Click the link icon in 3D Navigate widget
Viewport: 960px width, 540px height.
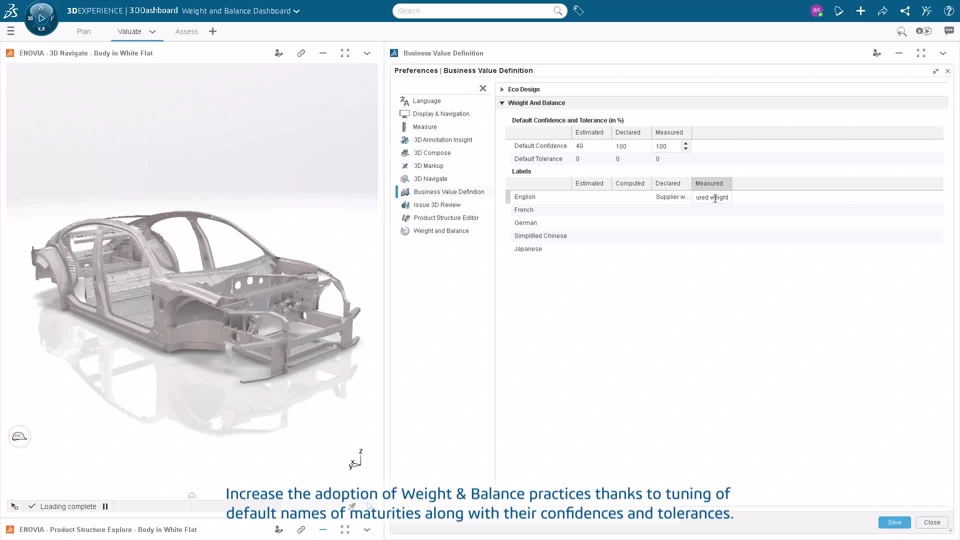[x=301, y=53]
